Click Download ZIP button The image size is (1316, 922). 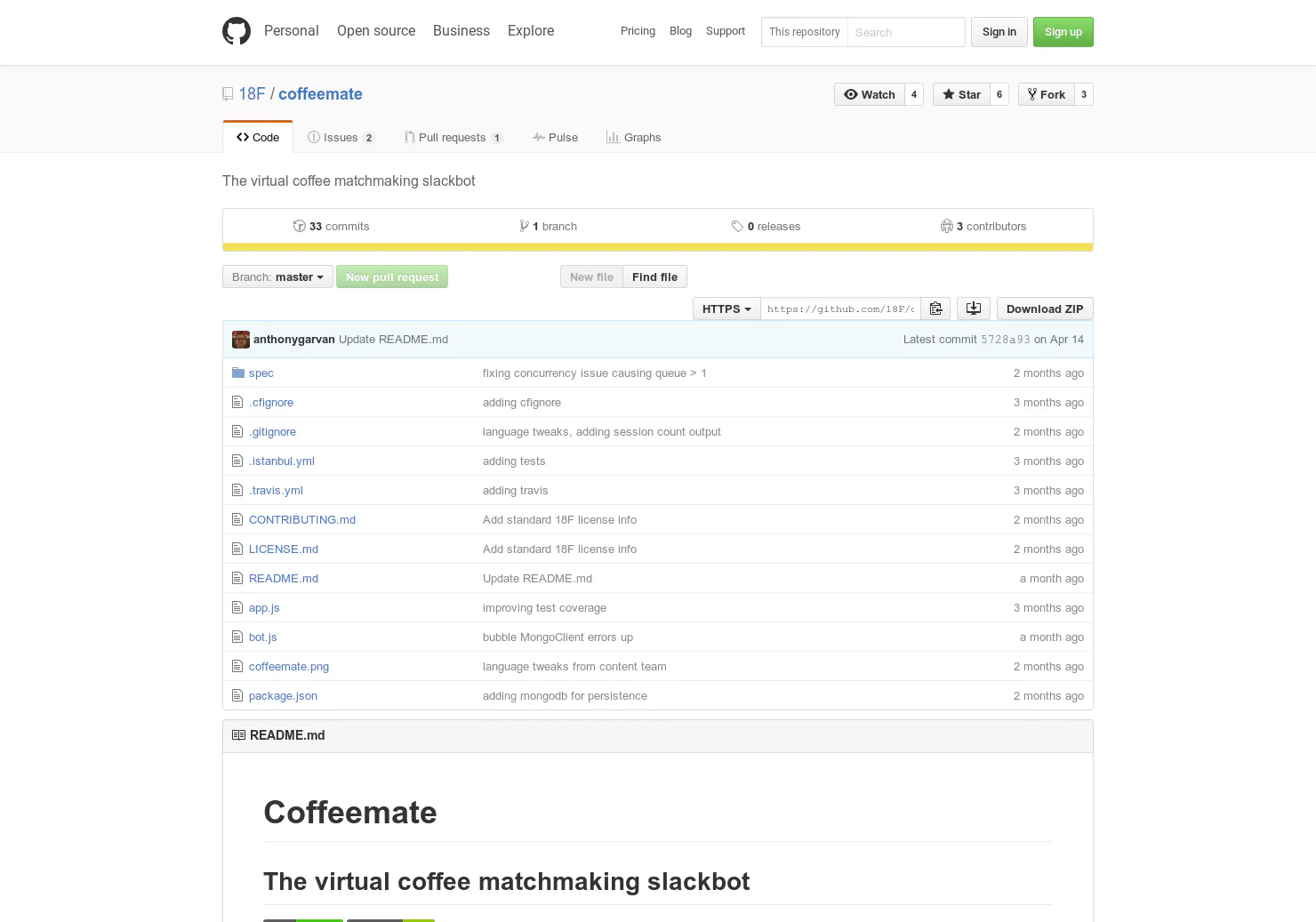[1045, 309]
